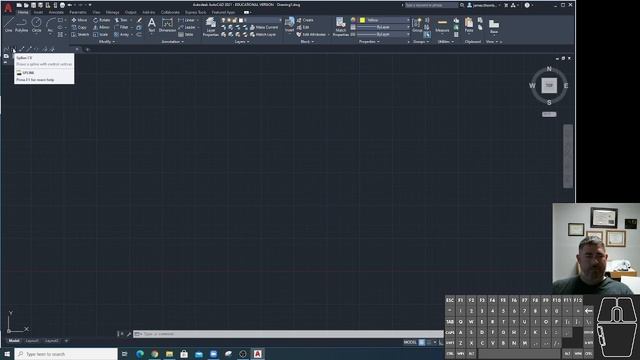Image resolution: width=640 pixels, height=360 pixels.
Task: Click the Windows taskbar search box
Action: (x=66, y=354)
